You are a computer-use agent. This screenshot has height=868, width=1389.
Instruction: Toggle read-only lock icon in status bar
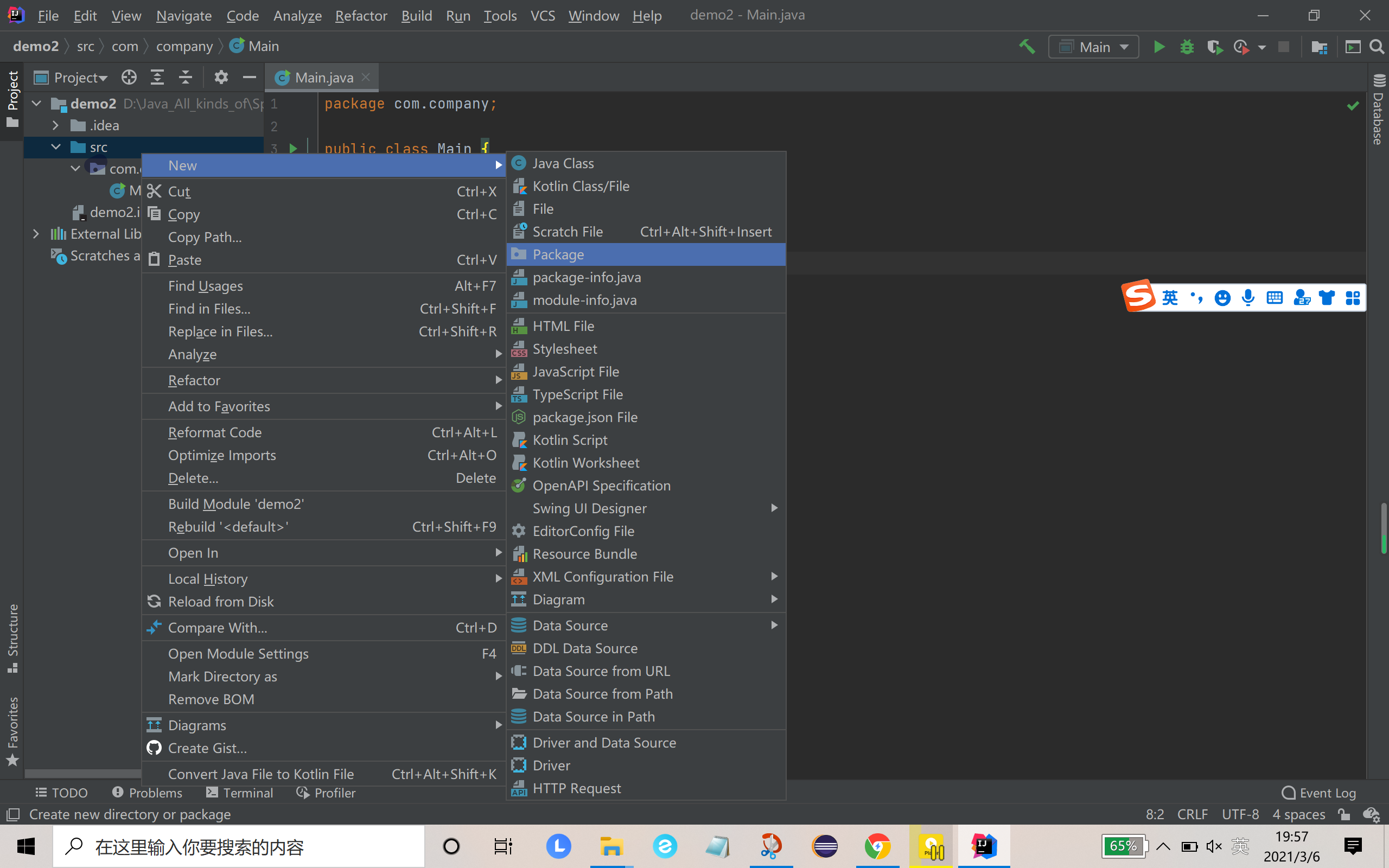point(1343,814)
